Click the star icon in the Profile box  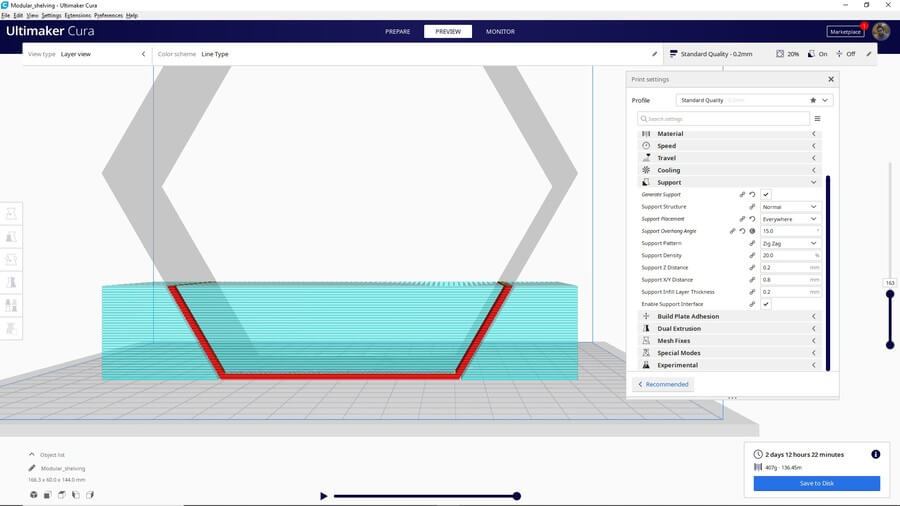coord(812,100)
